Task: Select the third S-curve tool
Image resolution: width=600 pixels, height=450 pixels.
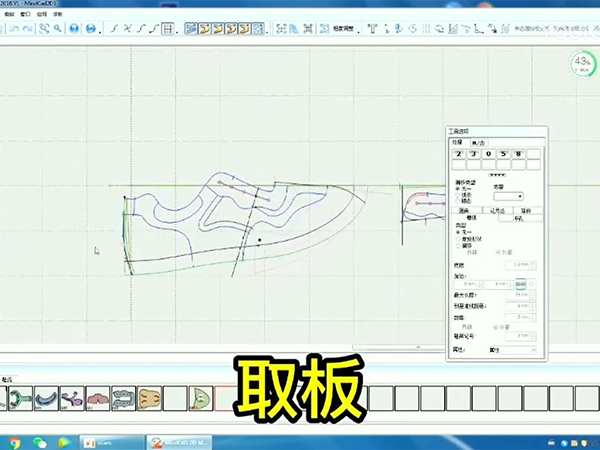Action: pos(141,29)
